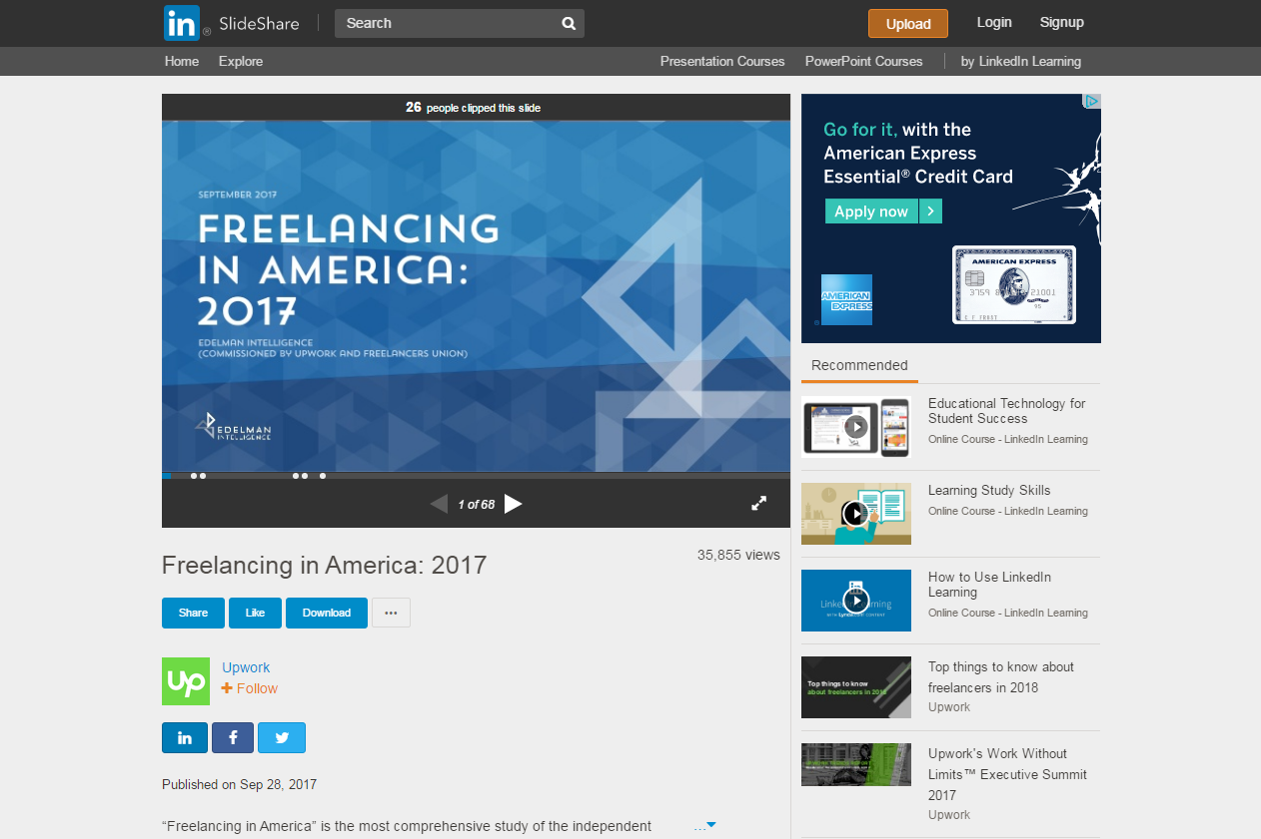The width and height of the screenshot is (1261, 839).
Task: Open the Signup link
Action: coord(1062,22)
